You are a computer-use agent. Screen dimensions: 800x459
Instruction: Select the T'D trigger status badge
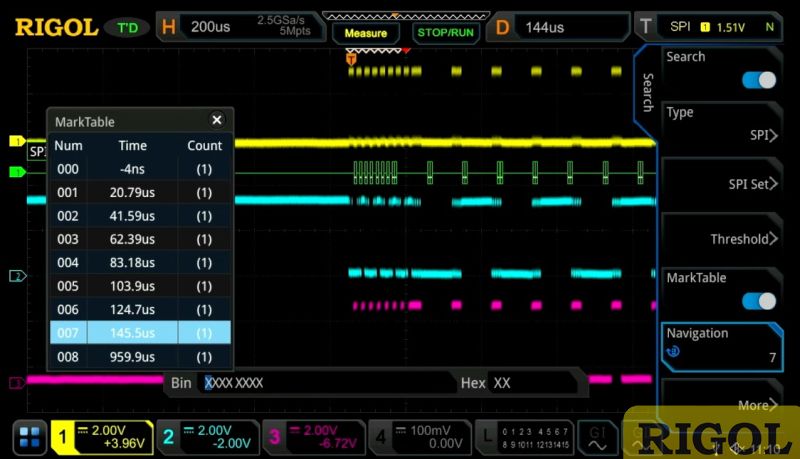128,28
